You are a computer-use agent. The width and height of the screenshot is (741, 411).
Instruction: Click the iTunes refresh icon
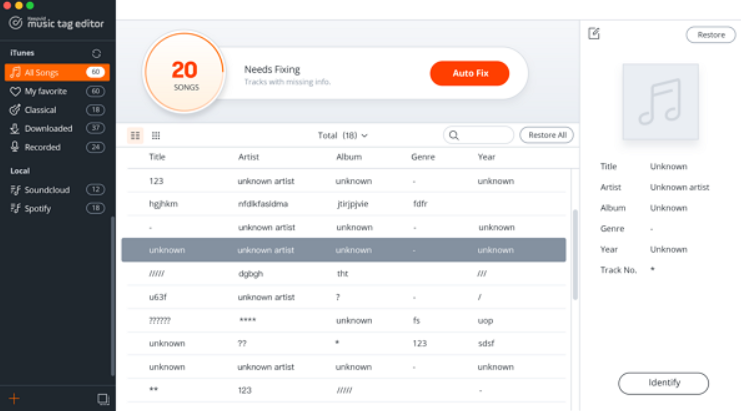(x=96, y=53)
